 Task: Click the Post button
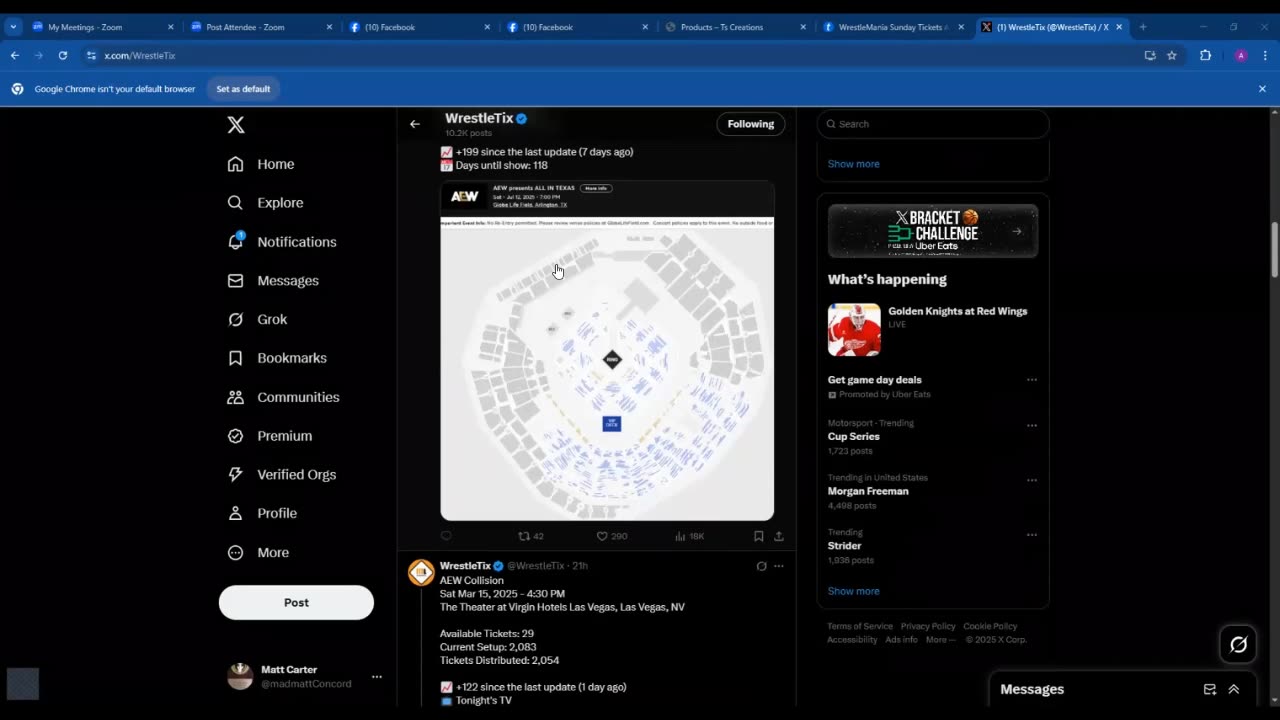[x=296, y=603]
